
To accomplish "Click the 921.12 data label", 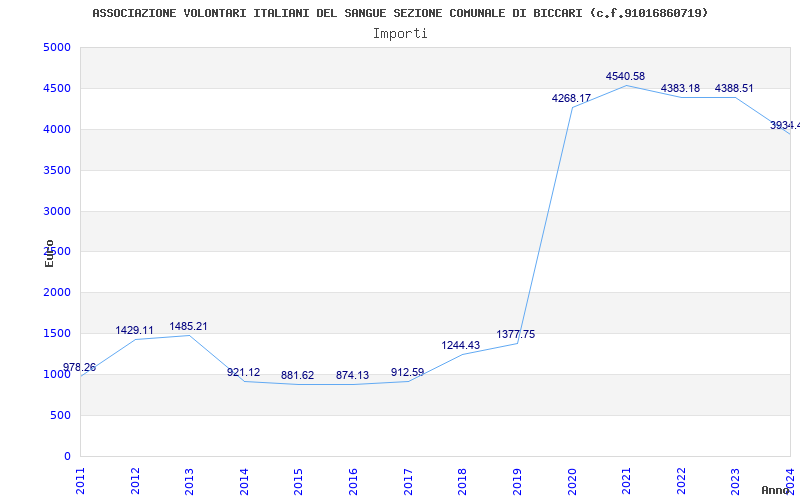I will coord(243,373).
